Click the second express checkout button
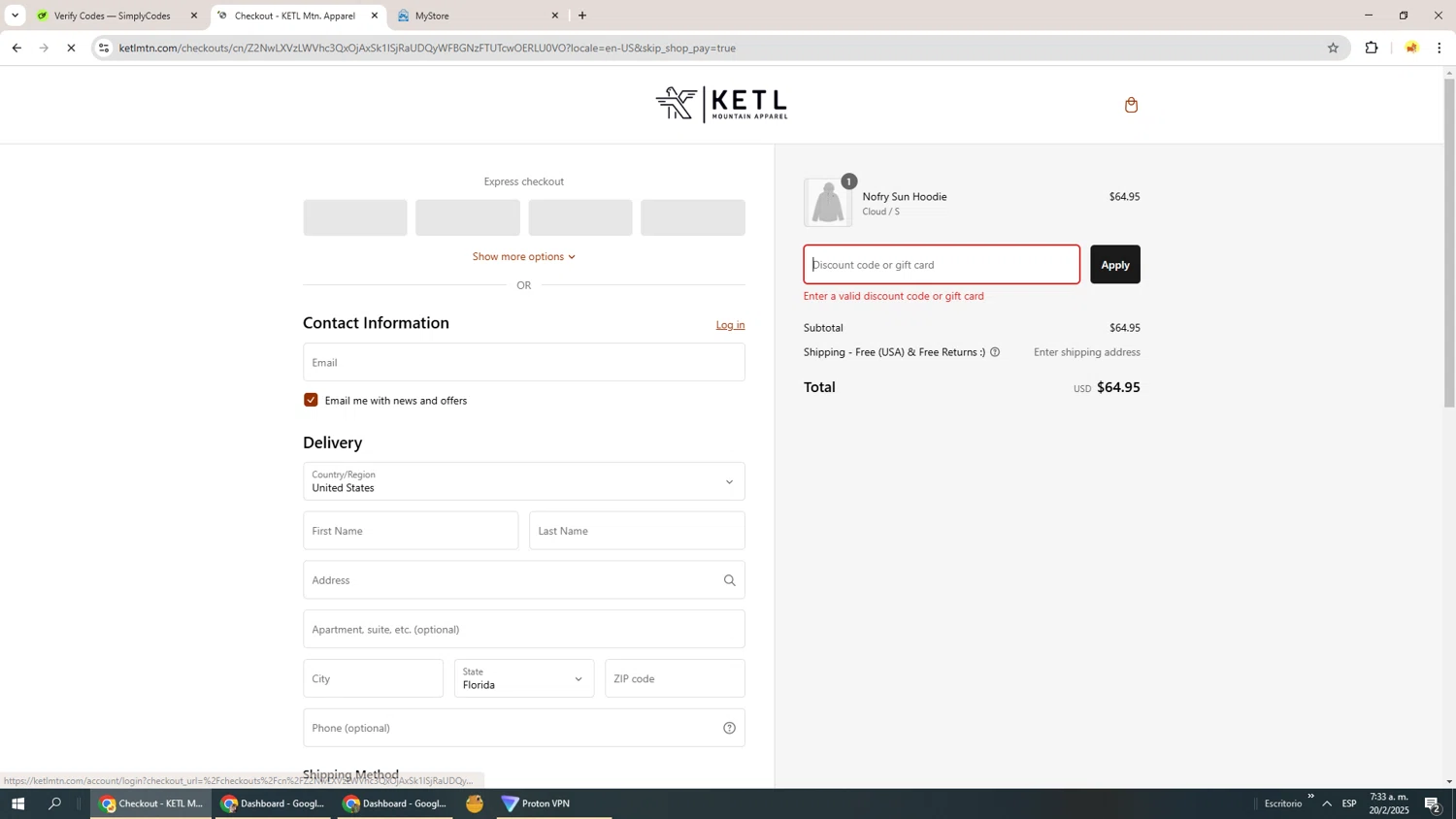The width and height of the screenshot is (1456, 819). pos(468,217)
